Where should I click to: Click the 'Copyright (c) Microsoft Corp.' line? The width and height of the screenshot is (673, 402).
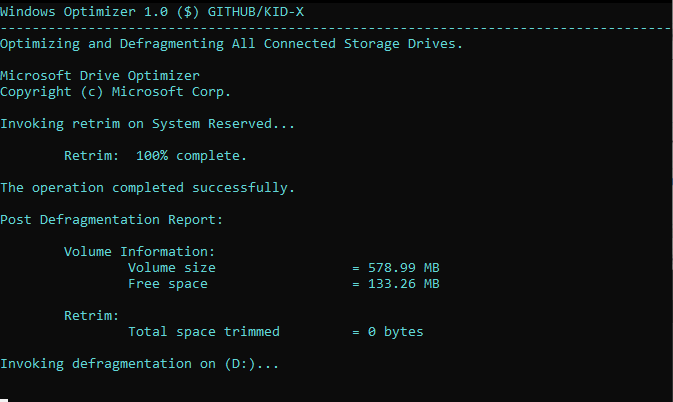(115, 92)
